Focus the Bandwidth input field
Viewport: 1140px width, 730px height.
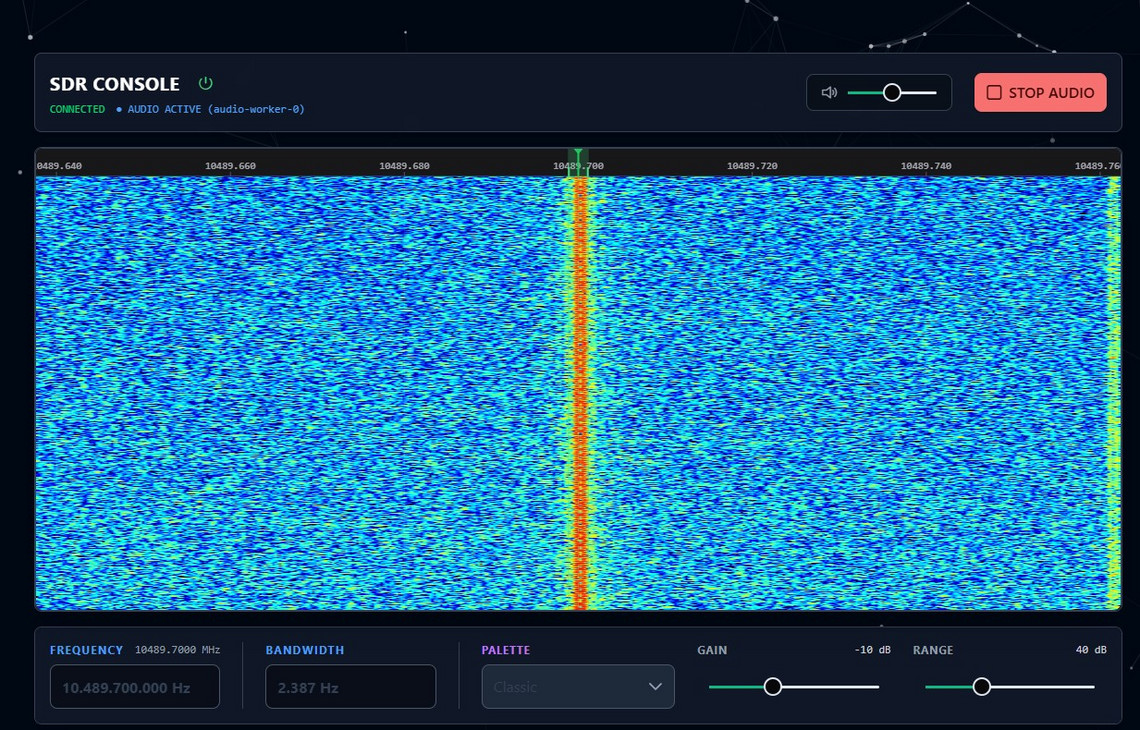(350, 688)
